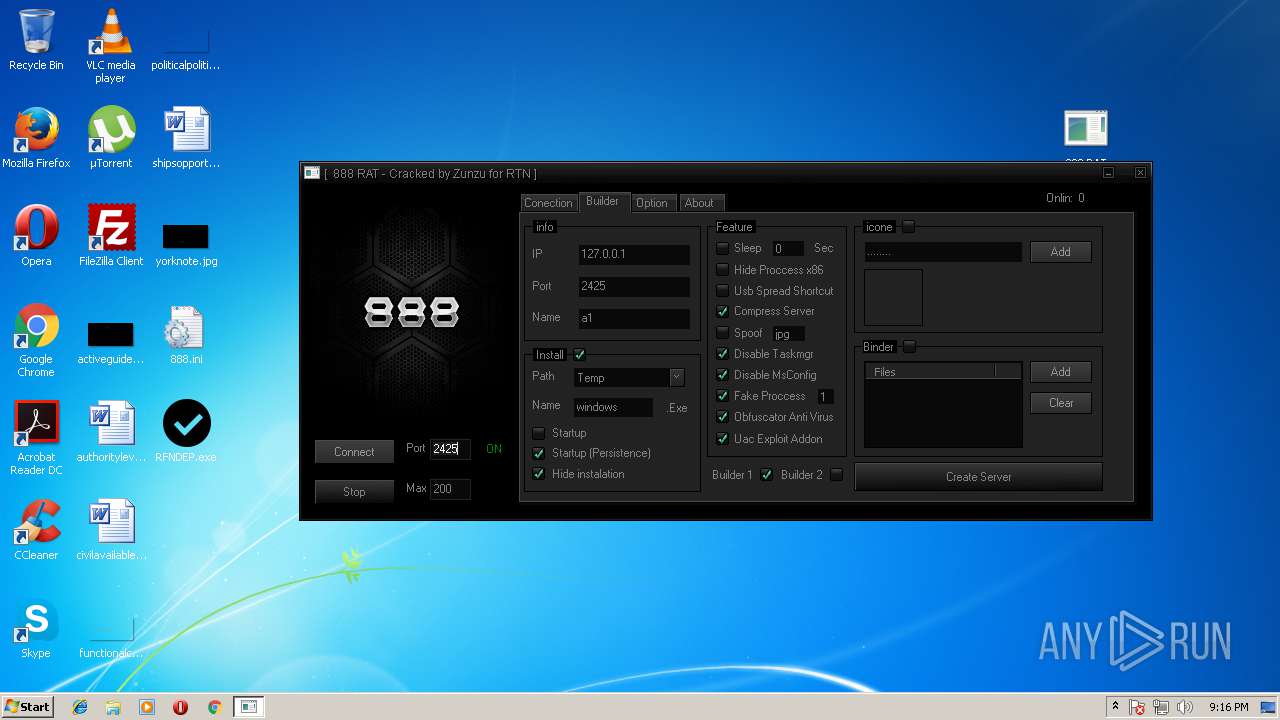Click the Connect button
Image resolution: width=1280 pixels, height=720 pixels.
pos(354,452)
